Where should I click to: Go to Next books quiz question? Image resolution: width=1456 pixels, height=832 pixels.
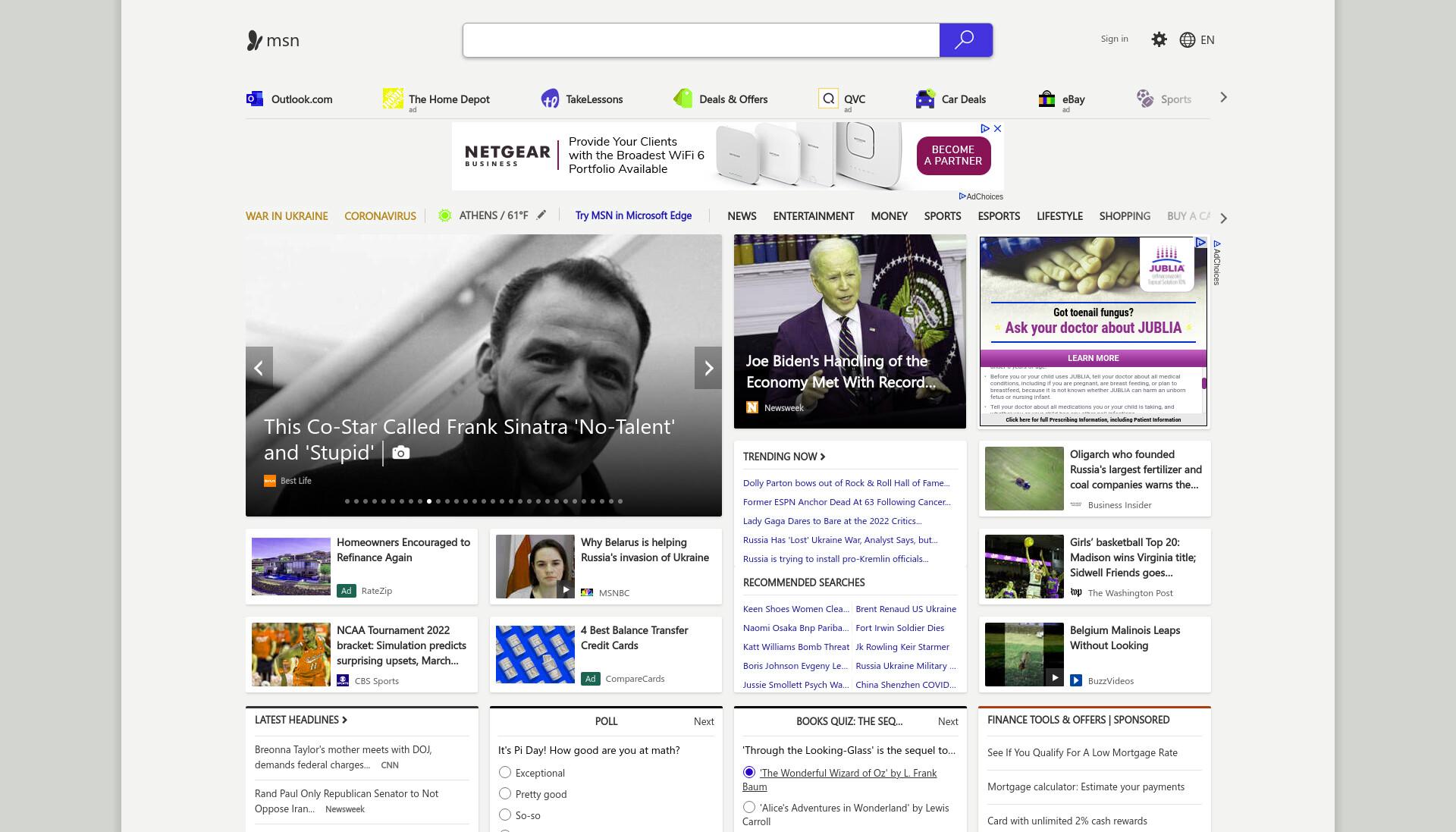948,721
